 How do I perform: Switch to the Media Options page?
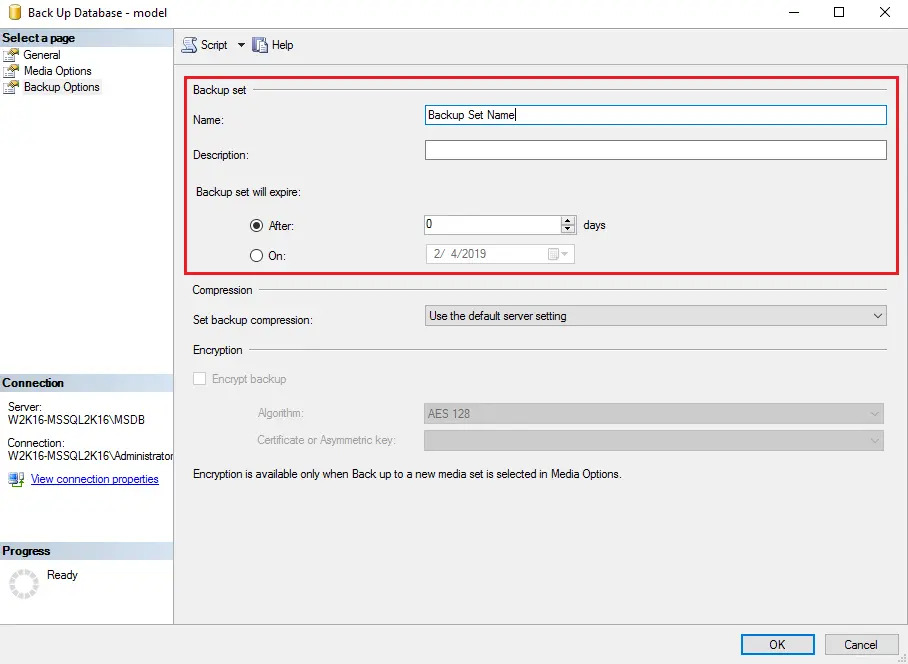58,71
